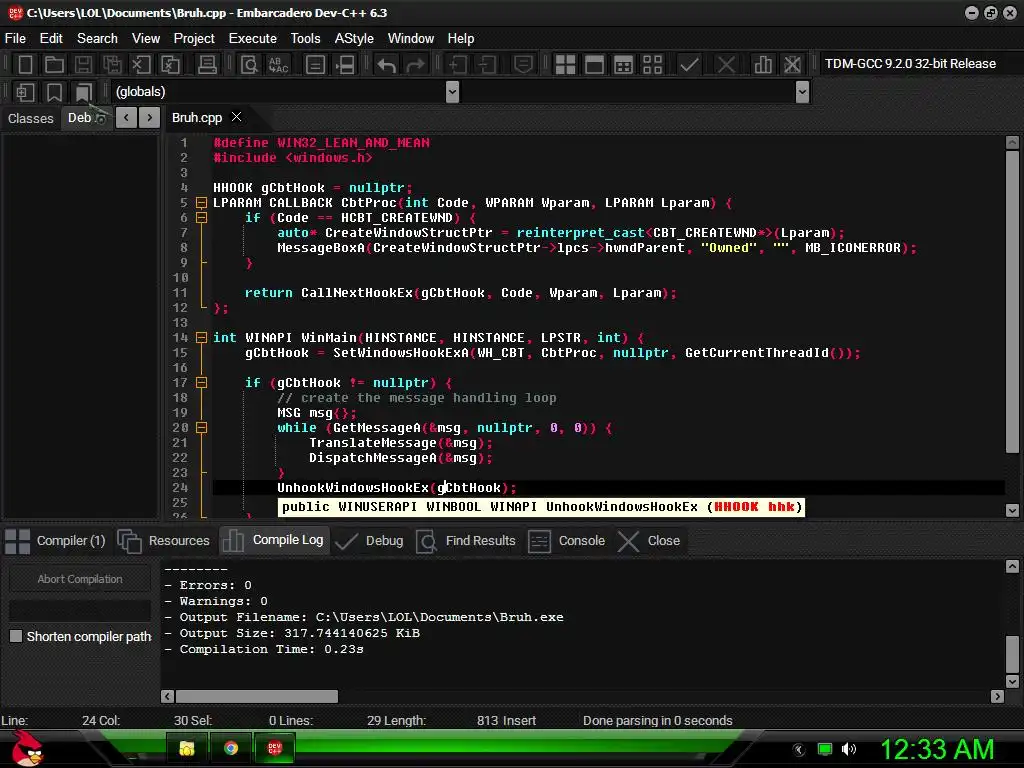The height and width of the screenshot is (768, 1024).
Task: Click the Compile and Run toolbar icon
Action: 623,65
